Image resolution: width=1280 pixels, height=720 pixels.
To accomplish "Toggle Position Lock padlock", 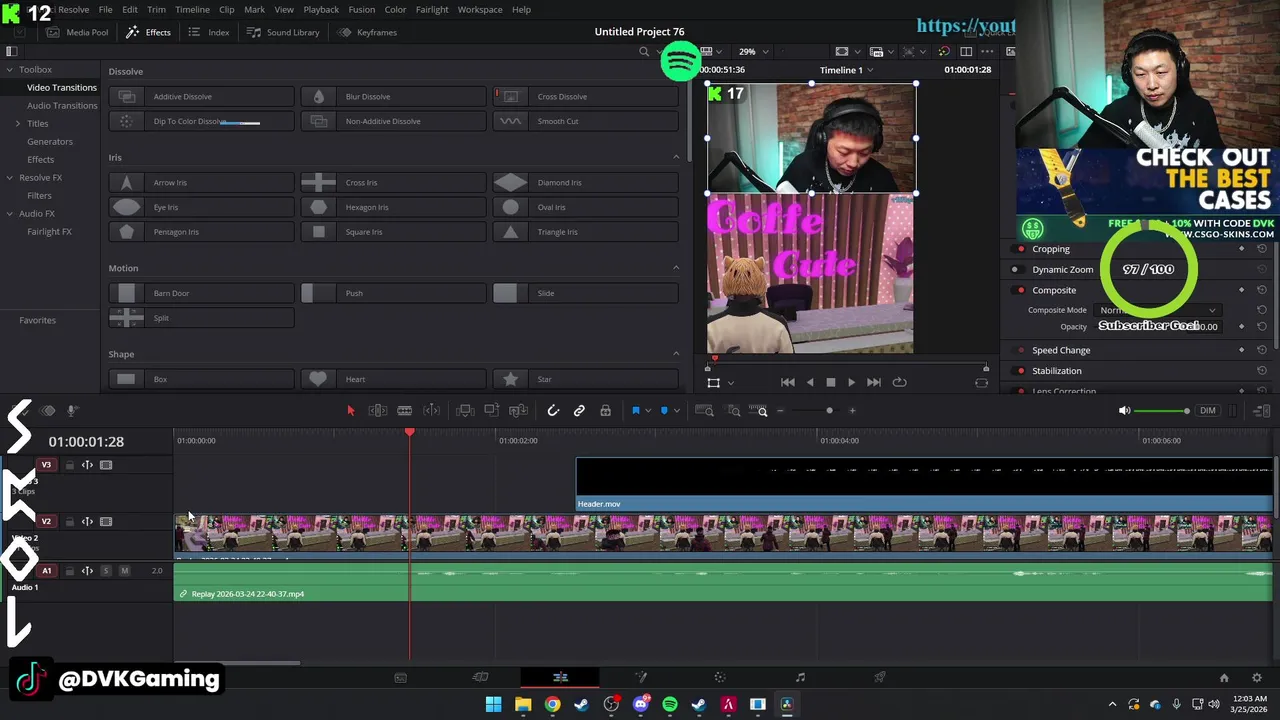I will pyautogui.click(x=605, y=411).
